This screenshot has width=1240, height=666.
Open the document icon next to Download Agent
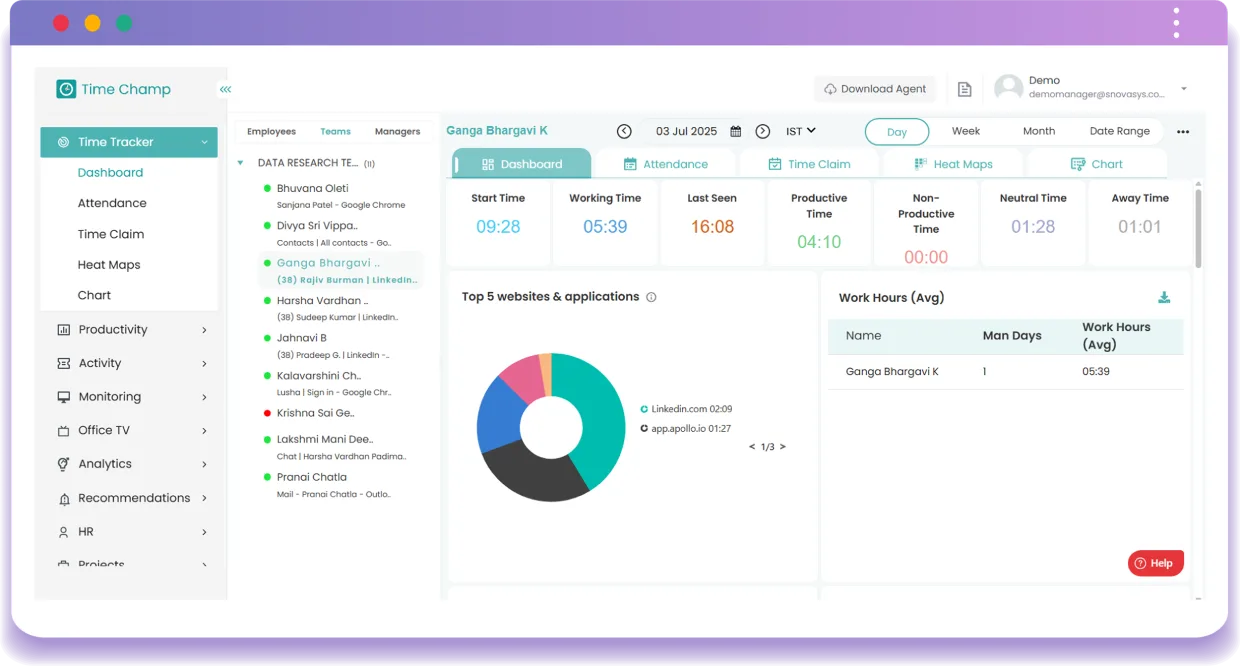coord(965,89)
